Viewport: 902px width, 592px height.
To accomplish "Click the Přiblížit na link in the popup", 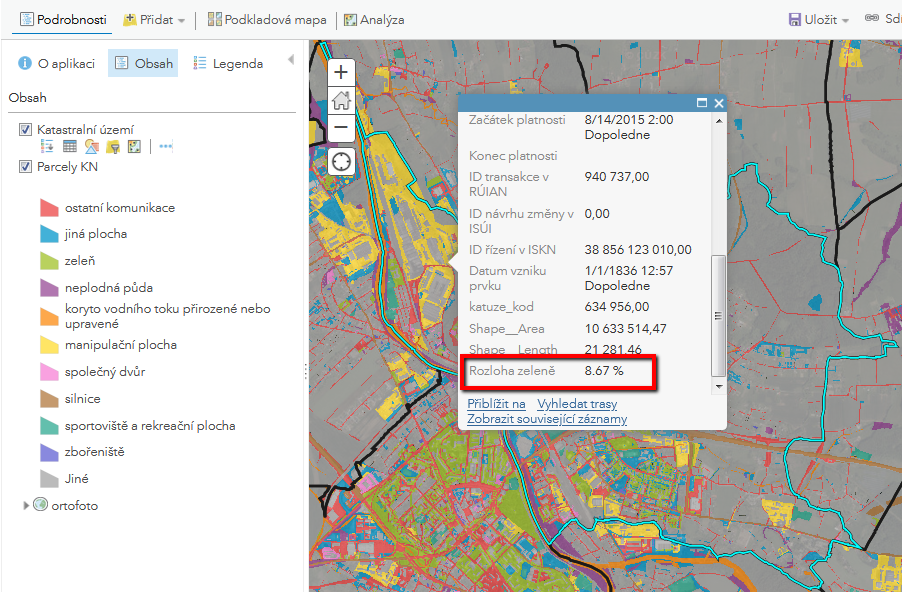I will [x=496, y=404].
